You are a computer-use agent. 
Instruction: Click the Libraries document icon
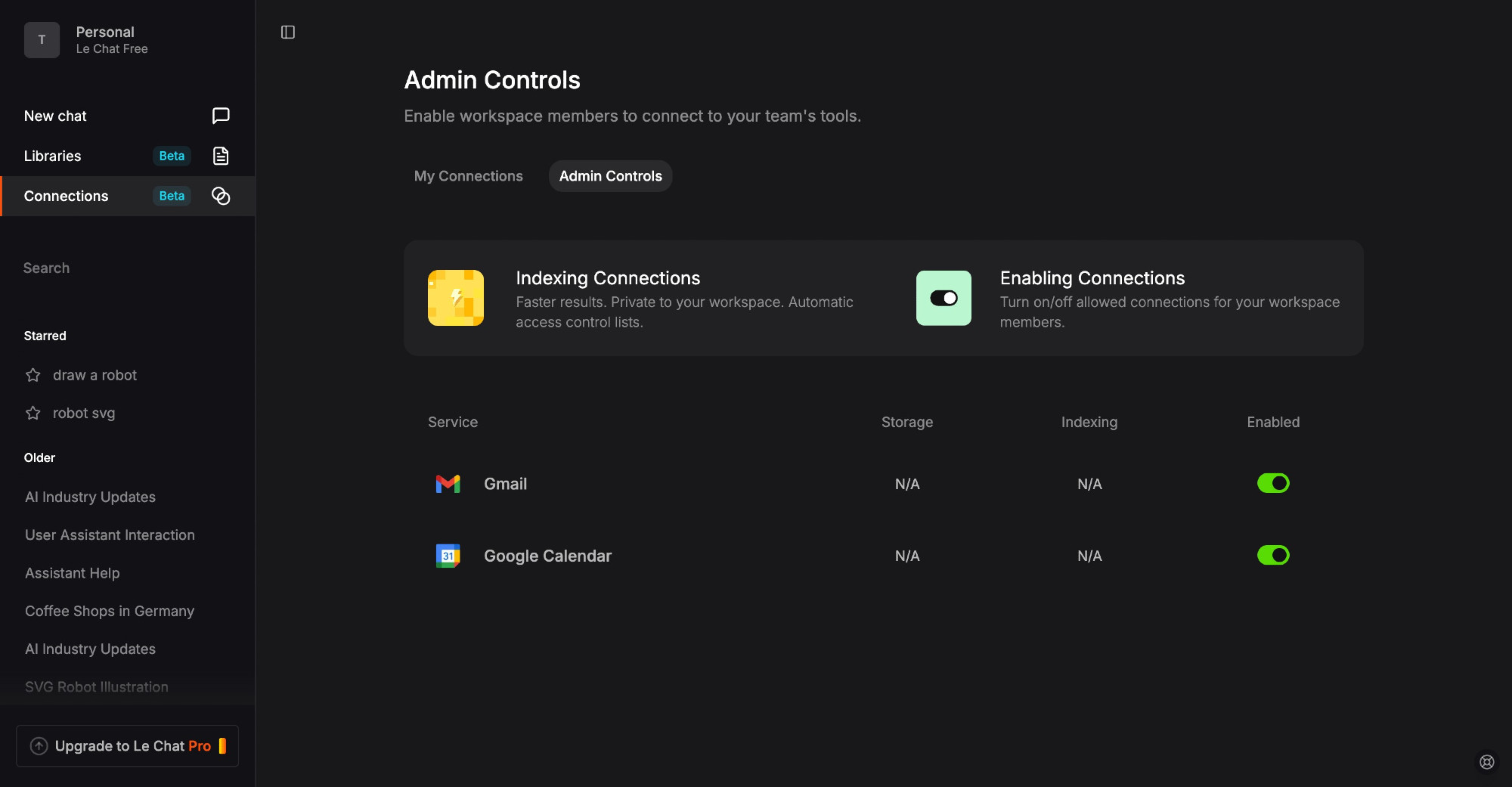click(x=221, y=156)
